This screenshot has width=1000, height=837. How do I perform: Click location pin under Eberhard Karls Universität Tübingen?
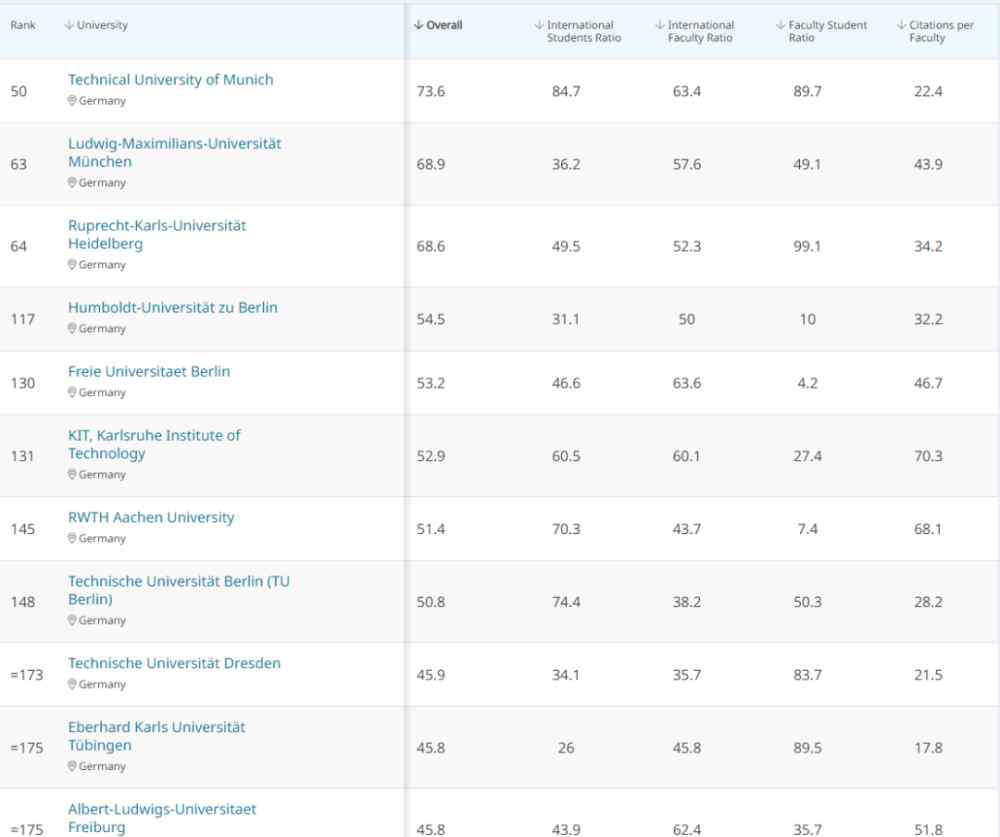point(72,766)
